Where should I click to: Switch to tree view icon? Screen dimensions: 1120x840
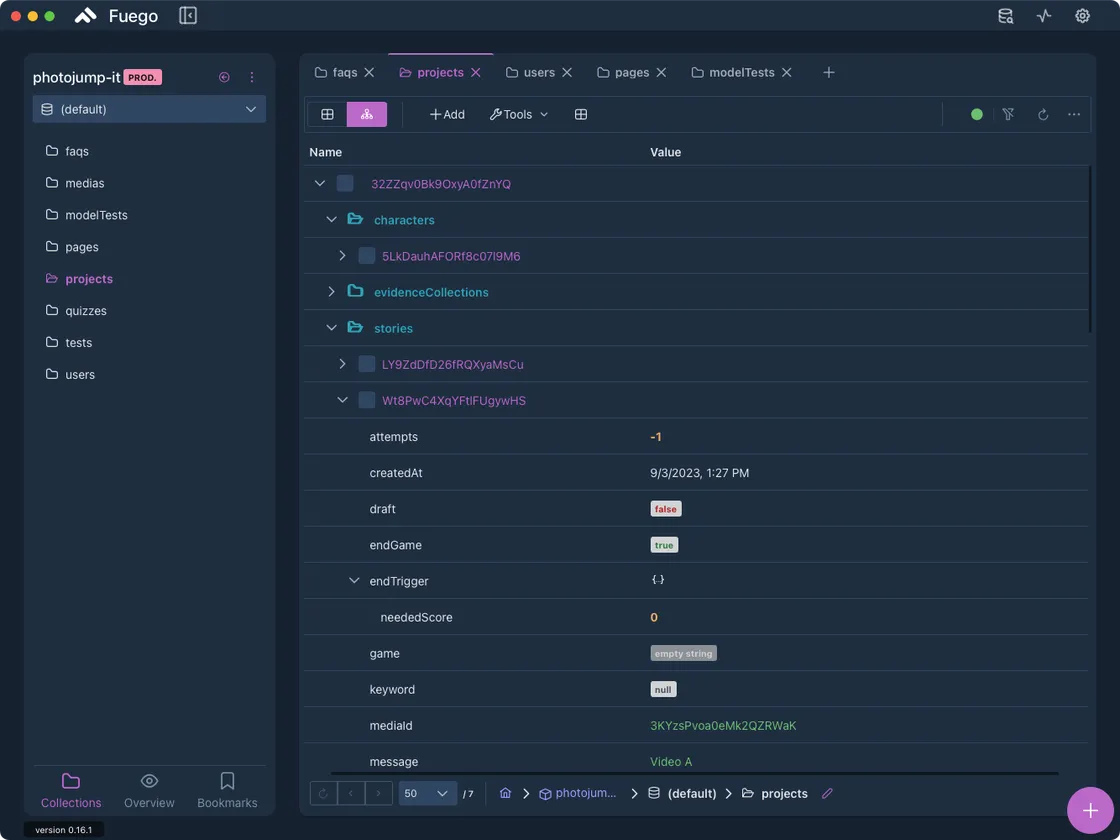point(366,114)
